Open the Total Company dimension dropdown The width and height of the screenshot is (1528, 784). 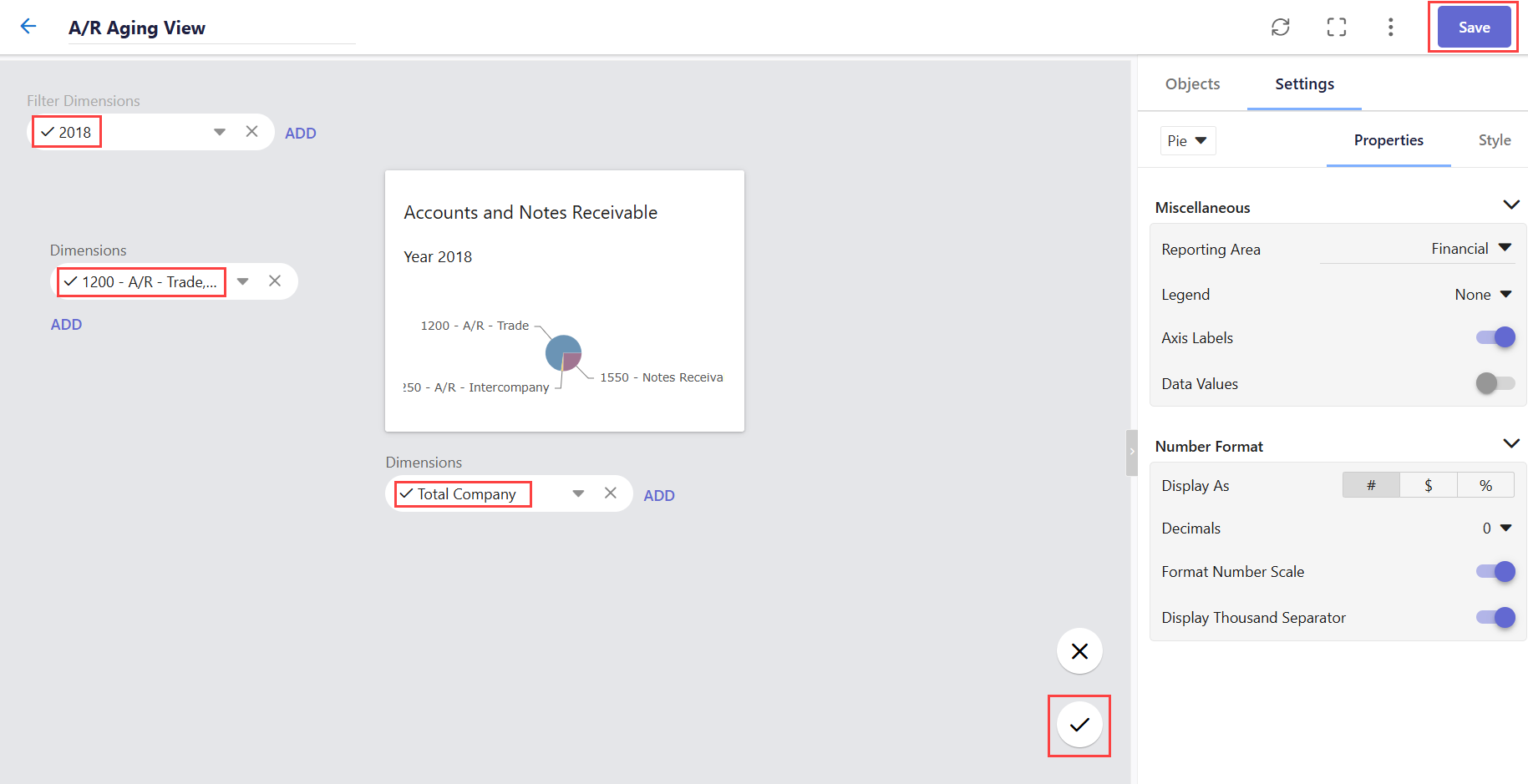[578, 493]
